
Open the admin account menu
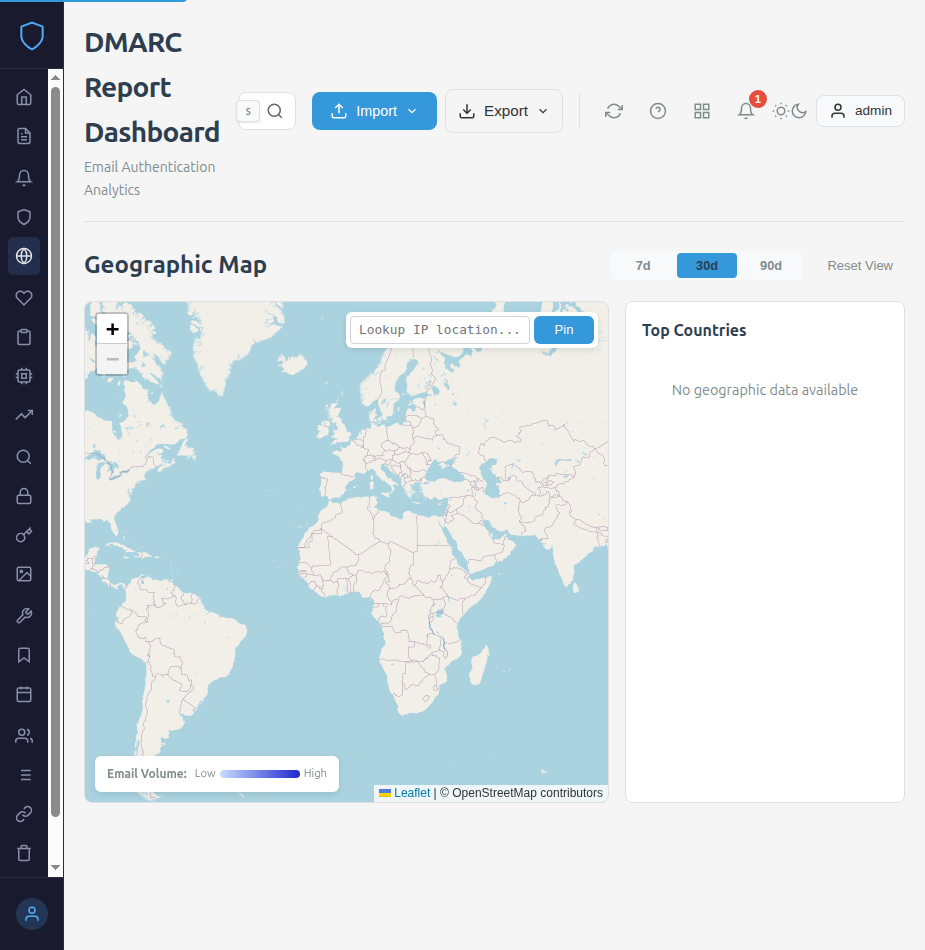860,111
